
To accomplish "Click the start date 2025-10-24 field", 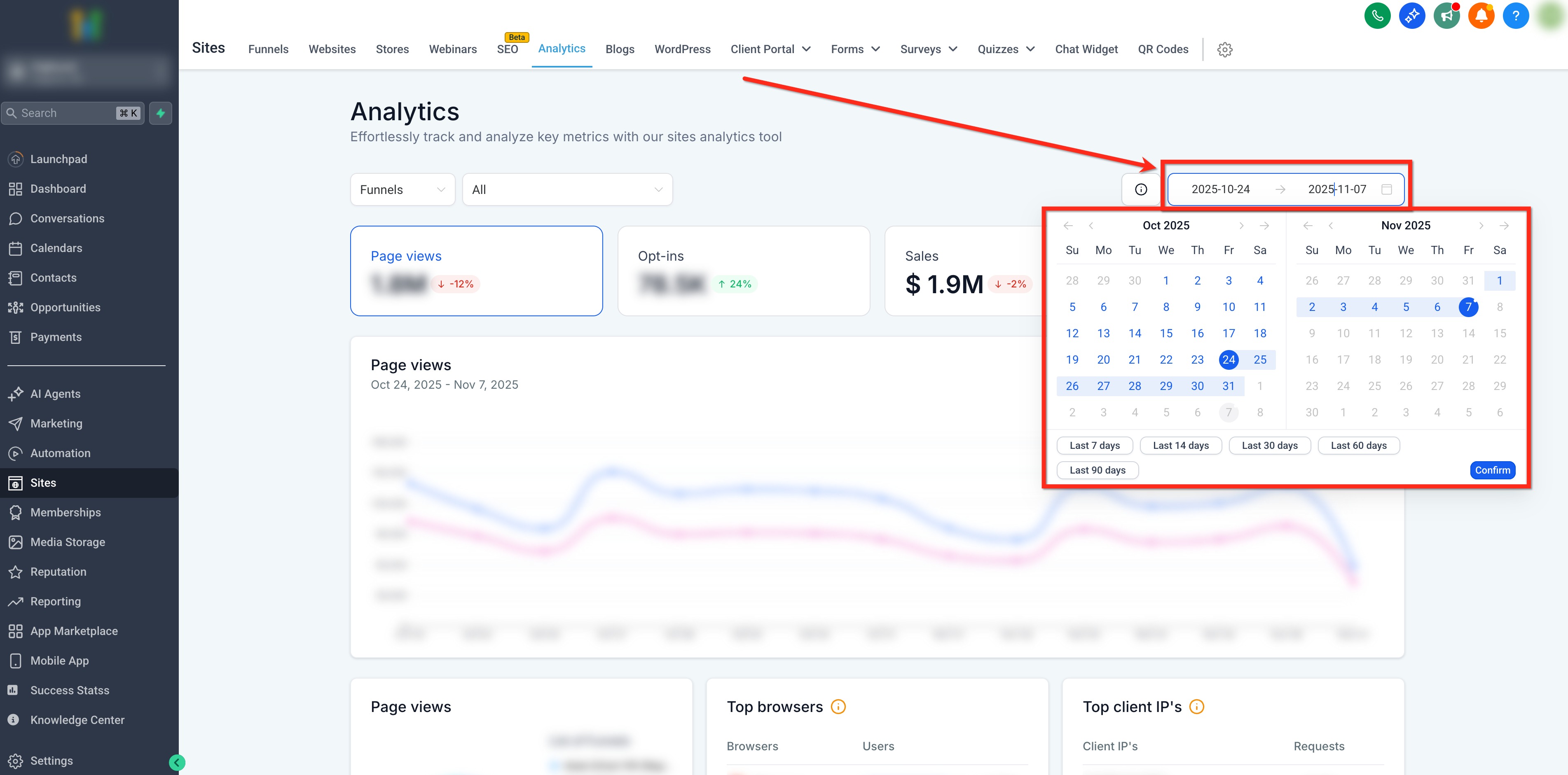I will click(1220, 189).
